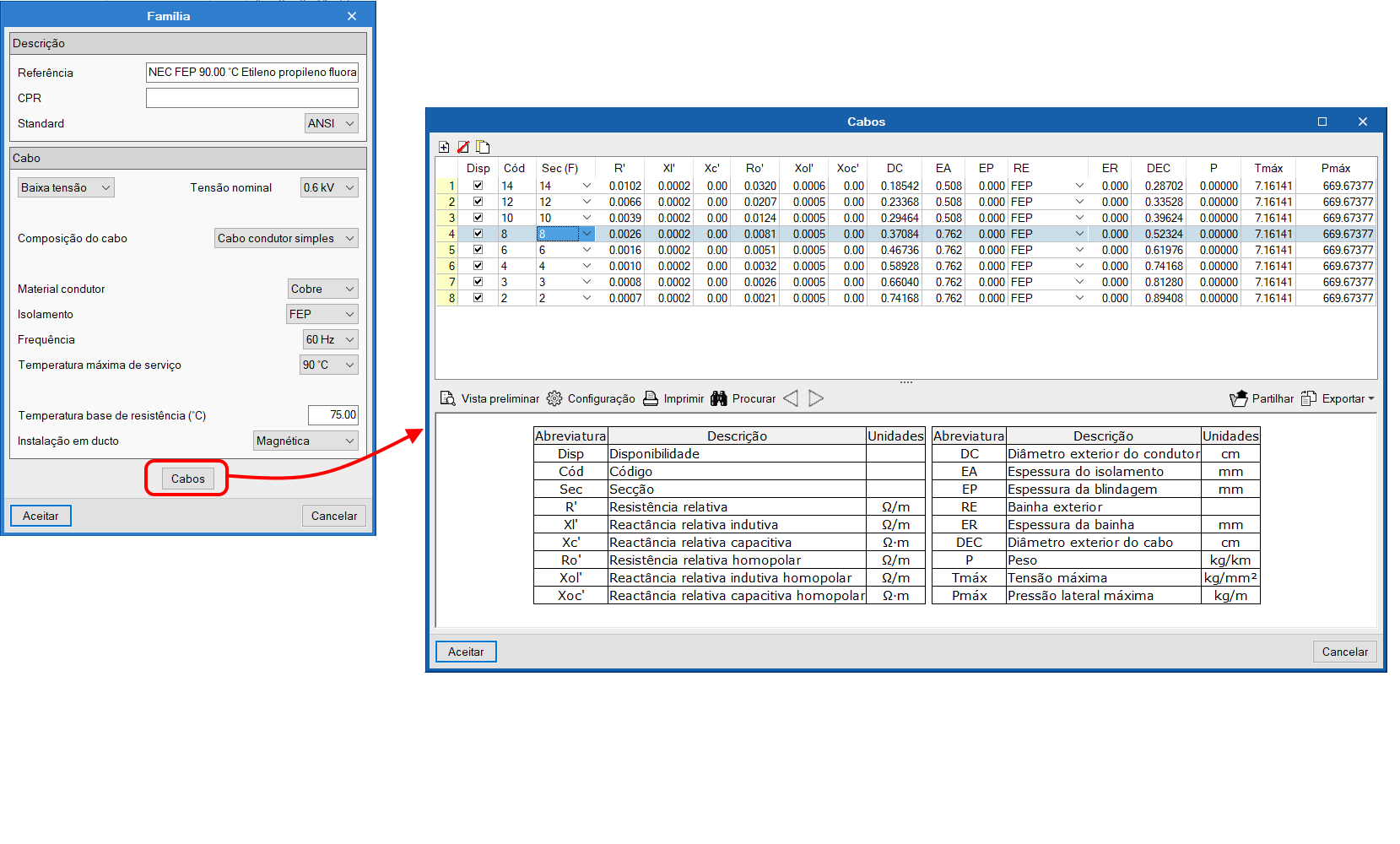Toggle Disp checkbox for cable code 10
Viewport: 1400px width, 844px height.
pos(478,218)
